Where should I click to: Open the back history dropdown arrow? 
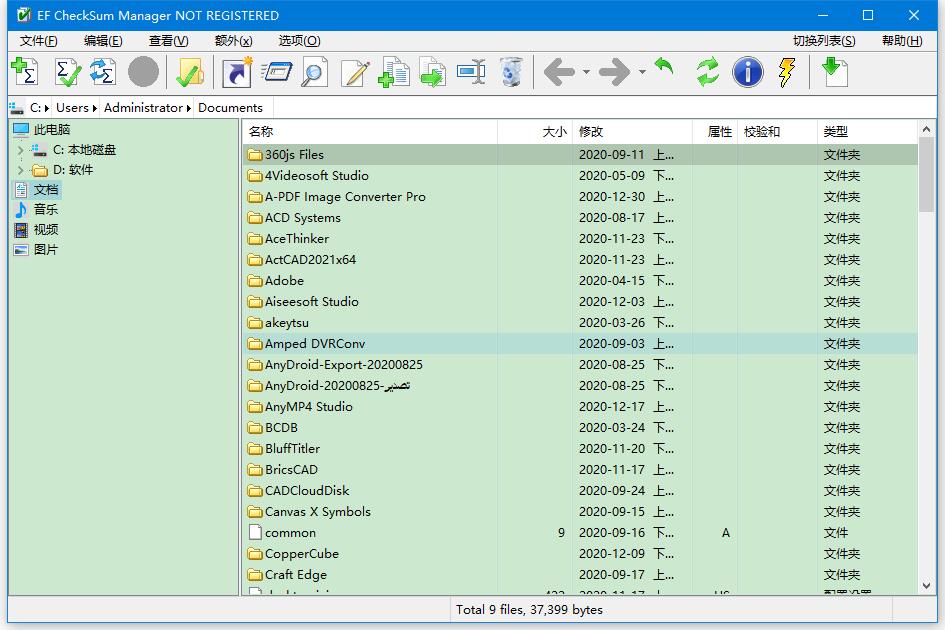[586, 72]
